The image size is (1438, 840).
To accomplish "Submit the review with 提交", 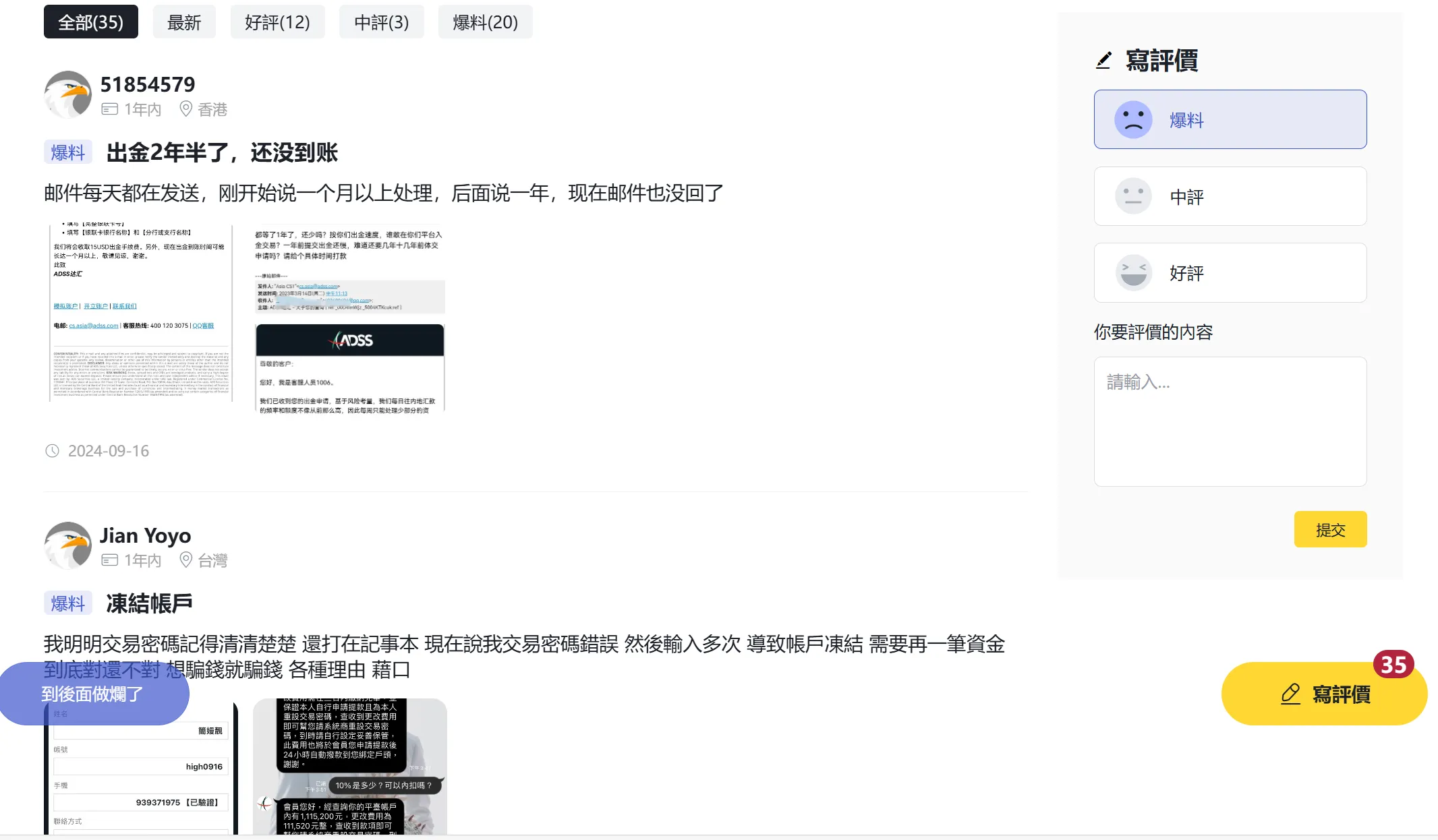I will [x=1330, y=529].
